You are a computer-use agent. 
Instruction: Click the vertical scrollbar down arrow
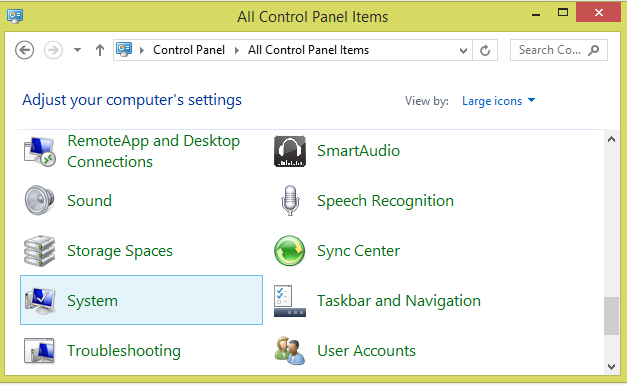click(x=611, y=366)
